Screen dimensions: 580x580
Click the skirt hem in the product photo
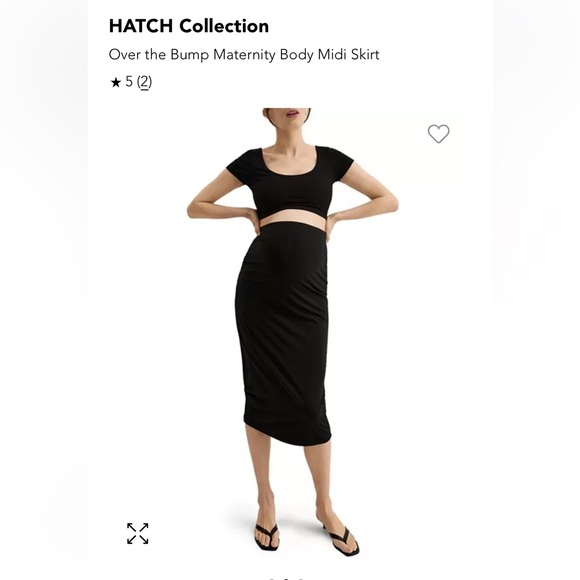(x=287, y=435)
